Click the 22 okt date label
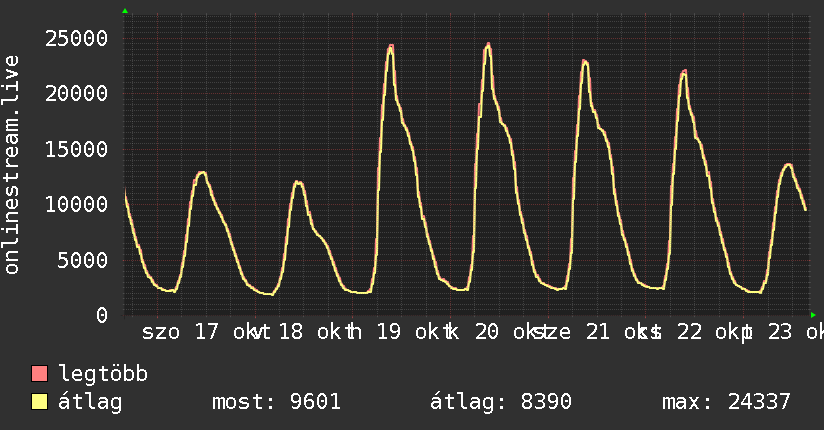Viewport: 824px width, 430px height. click(x=707, y=332)
